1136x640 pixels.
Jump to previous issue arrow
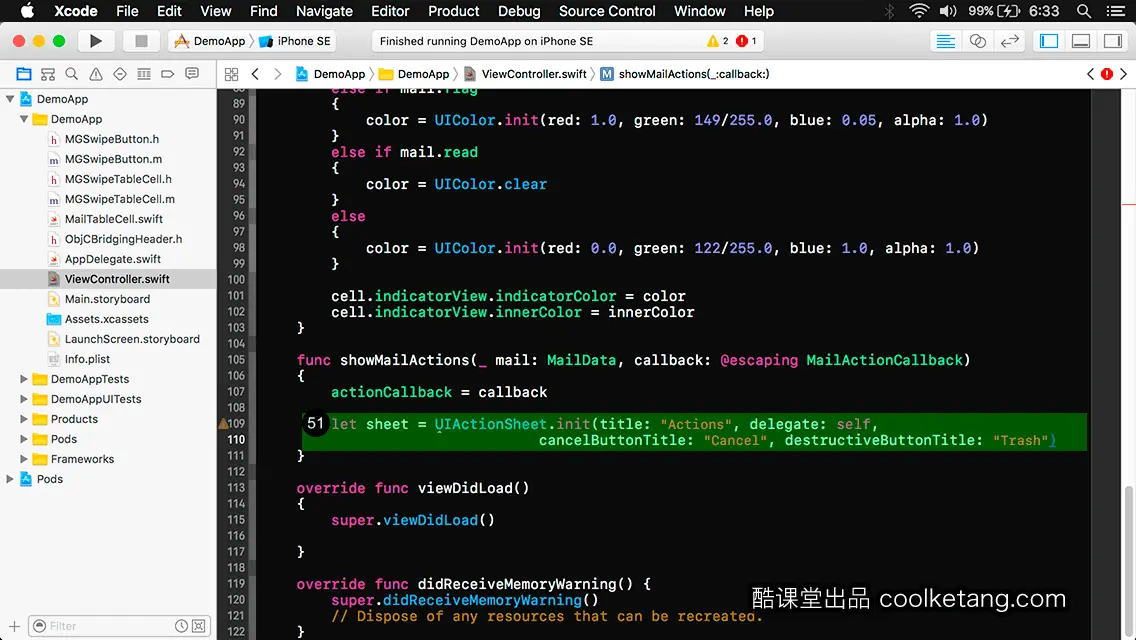[1090, 74]
